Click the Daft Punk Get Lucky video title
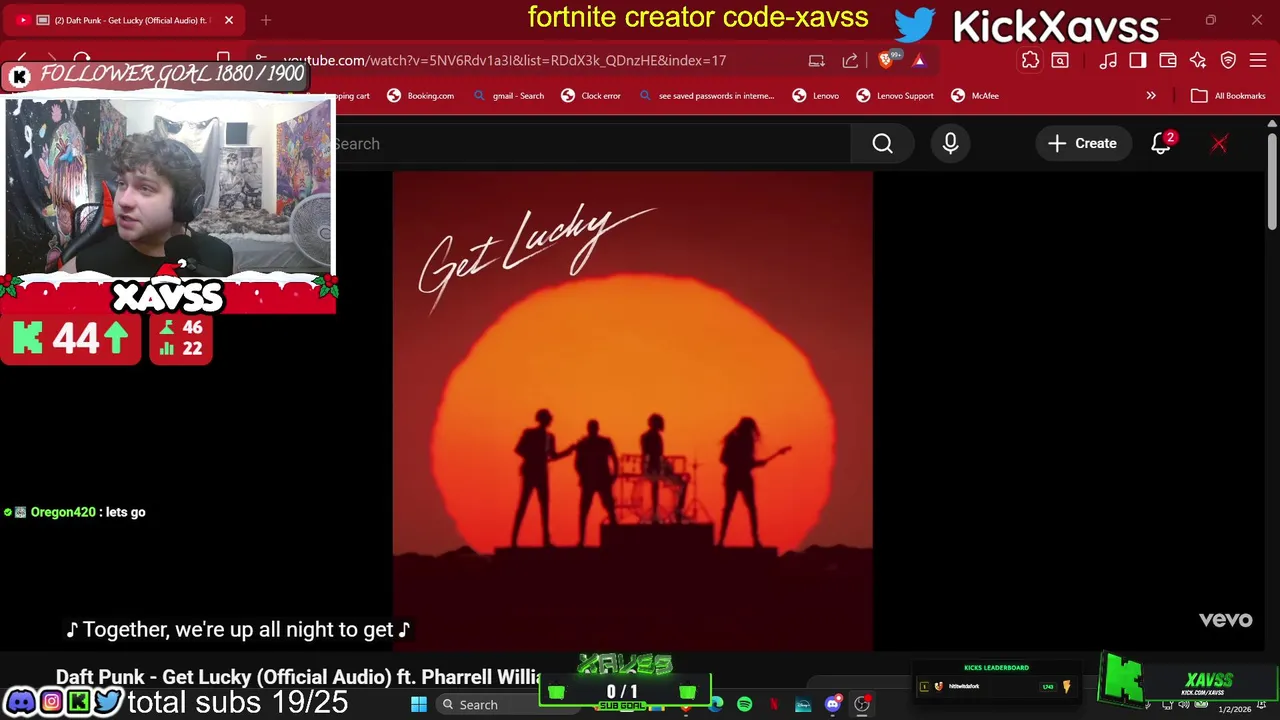 (298, 677)
